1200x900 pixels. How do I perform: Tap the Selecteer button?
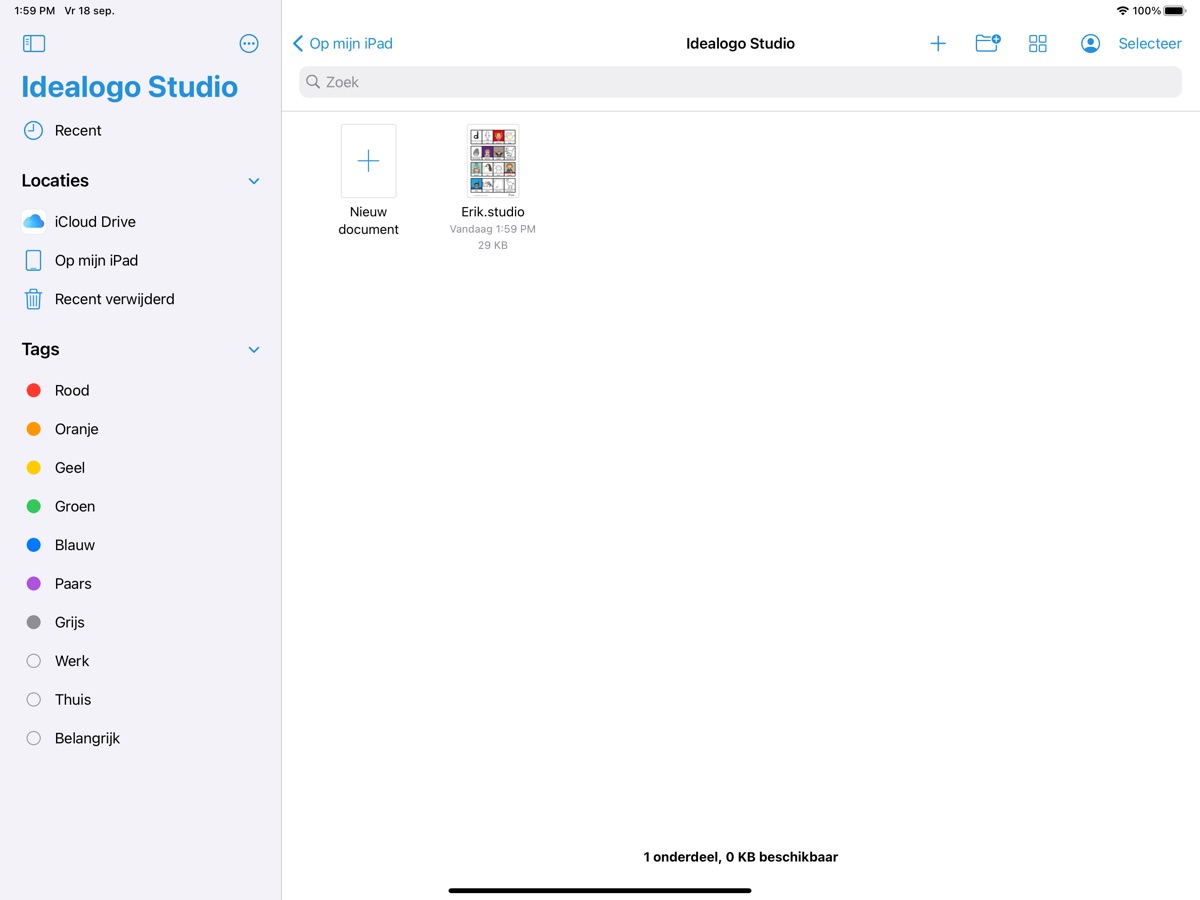coord(1150,43)
